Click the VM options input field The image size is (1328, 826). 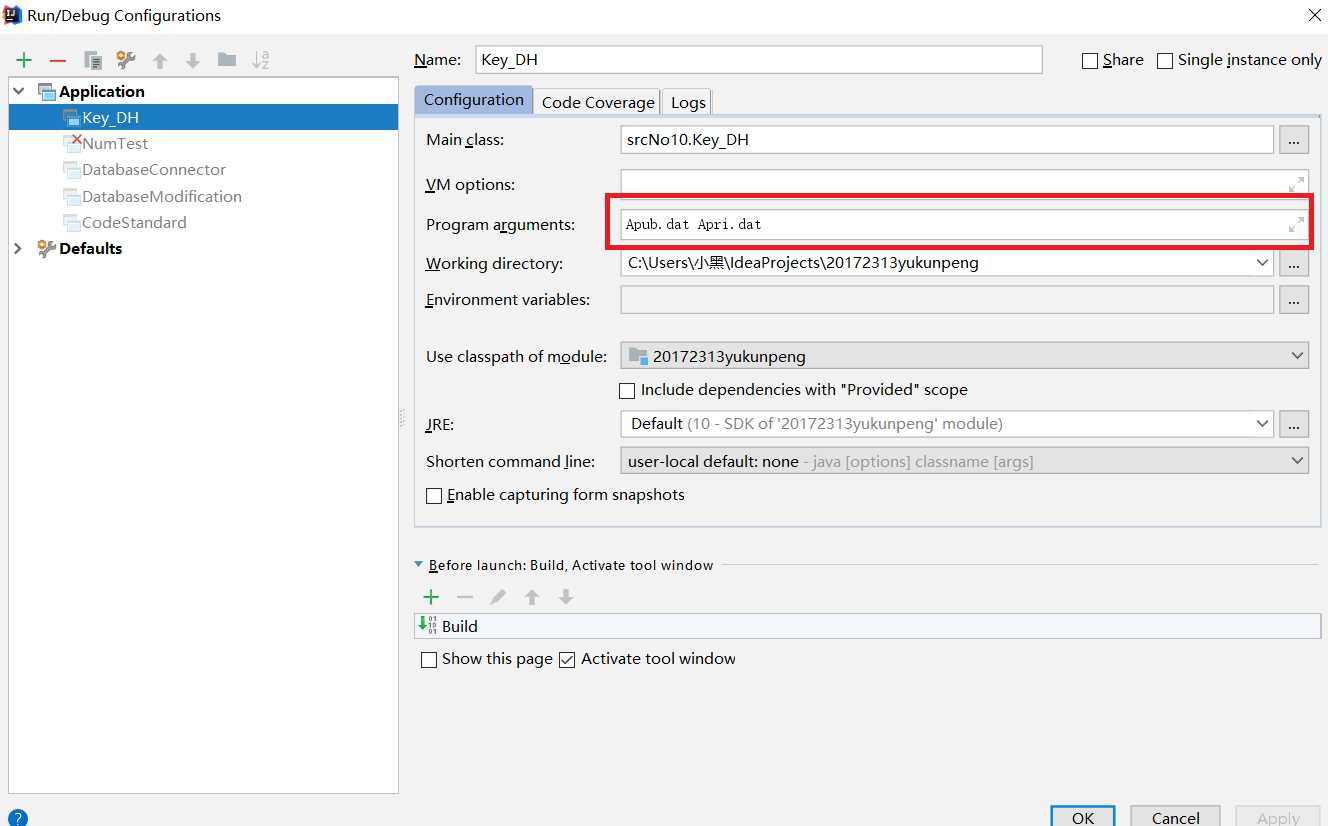[x=965, y=184]
